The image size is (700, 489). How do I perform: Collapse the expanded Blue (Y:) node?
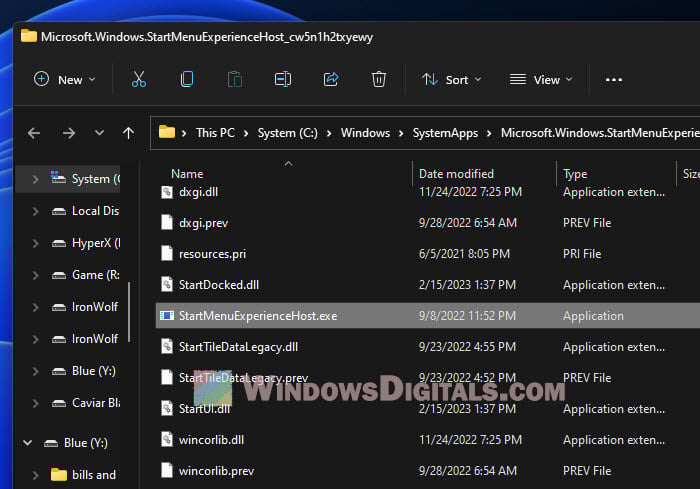pos(27,443)
